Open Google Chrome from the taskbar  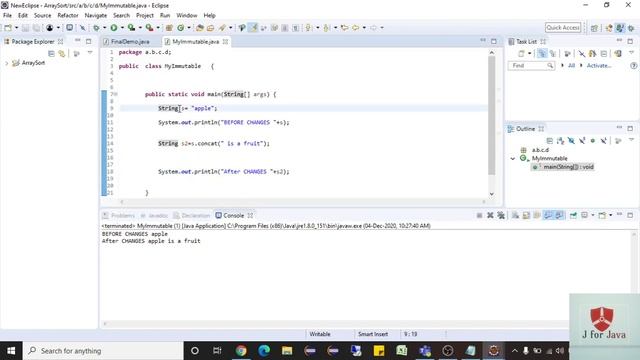coord(241,351)
